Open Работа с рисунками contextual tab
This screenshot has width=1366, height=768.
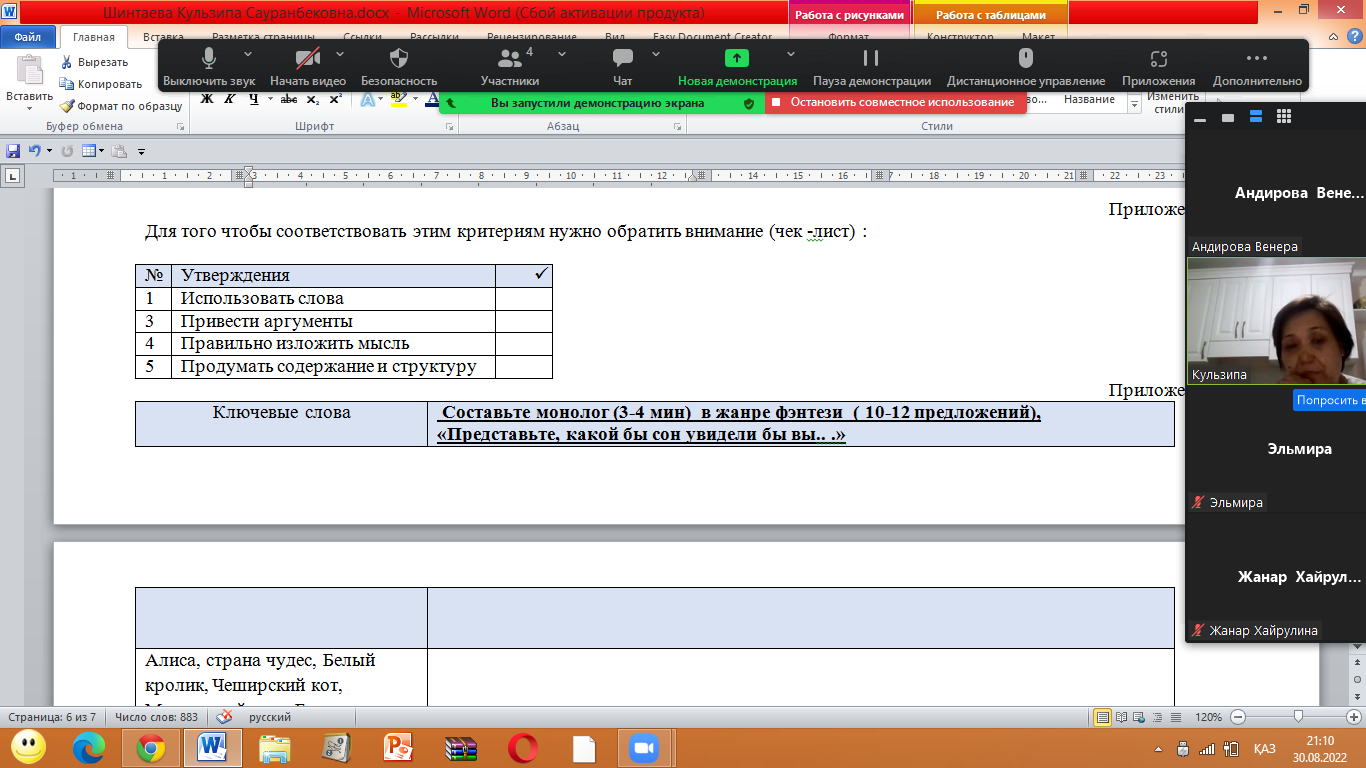[849, 15]
